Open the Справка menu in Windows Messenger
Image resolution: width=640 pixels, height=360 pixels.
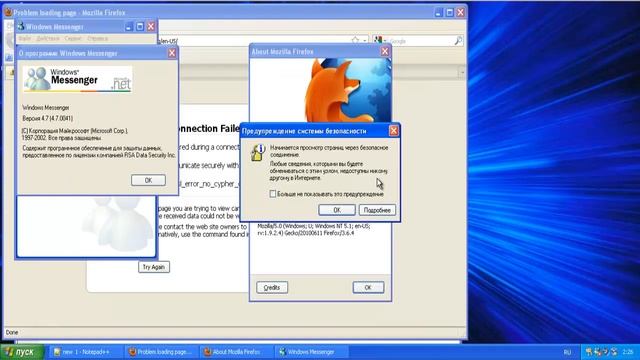98,38
